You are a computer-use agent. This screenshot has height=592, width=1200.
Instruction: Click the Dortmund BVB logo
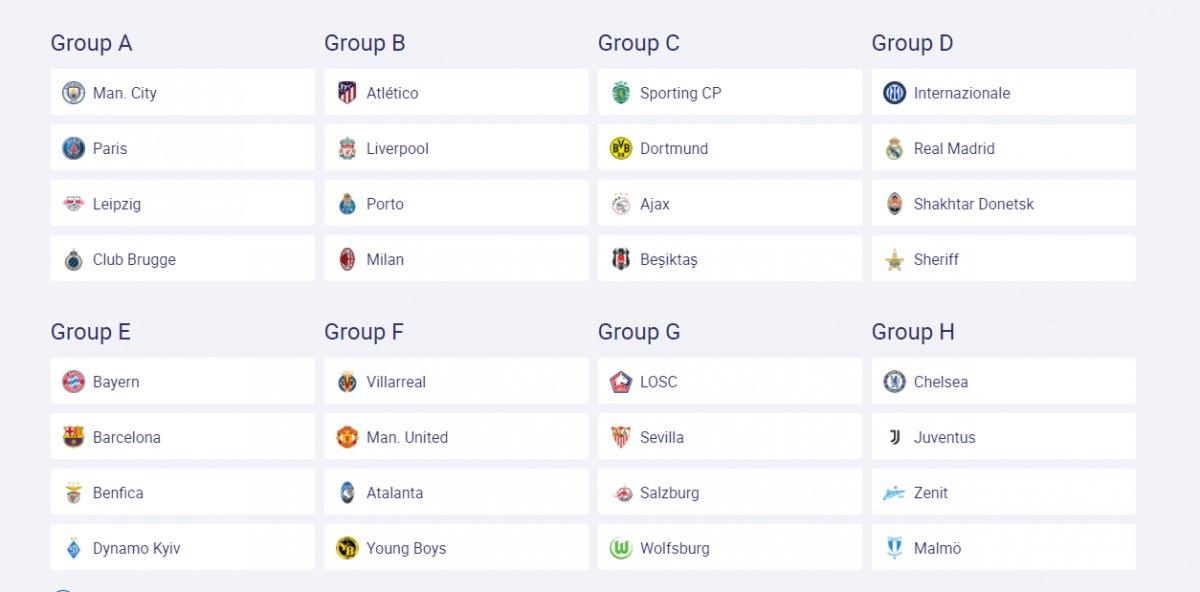pyautogui.click(x=621, y=149)
